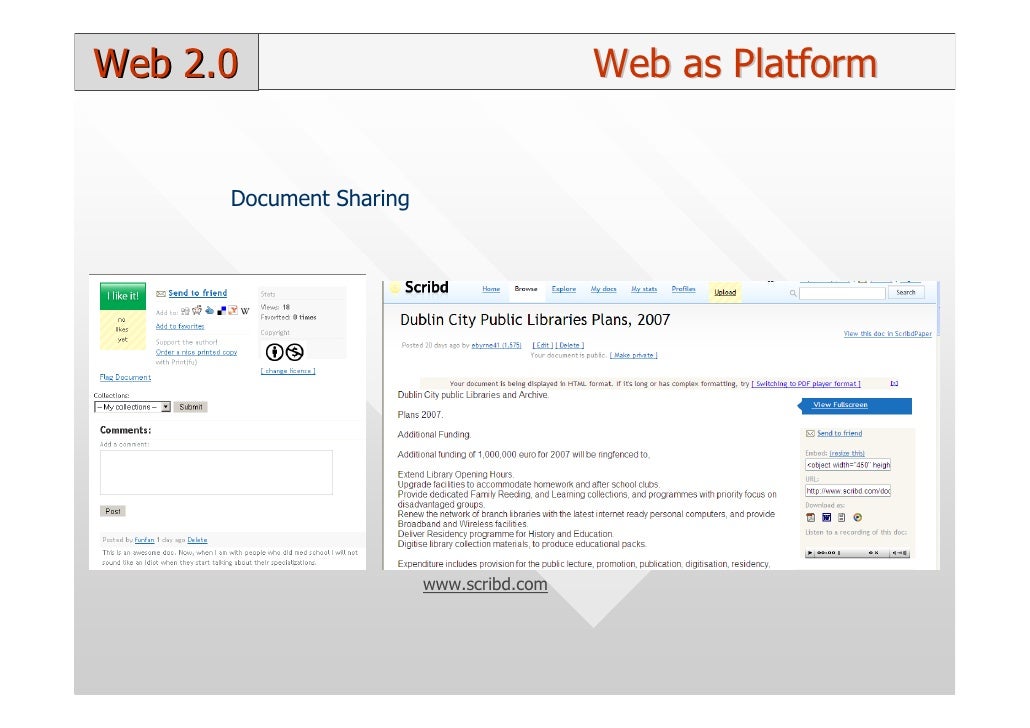This screenshot has height=728, width=1030.
Task: Click 'View this doc in ScribdPaper' link
Action: click(887, 334)
